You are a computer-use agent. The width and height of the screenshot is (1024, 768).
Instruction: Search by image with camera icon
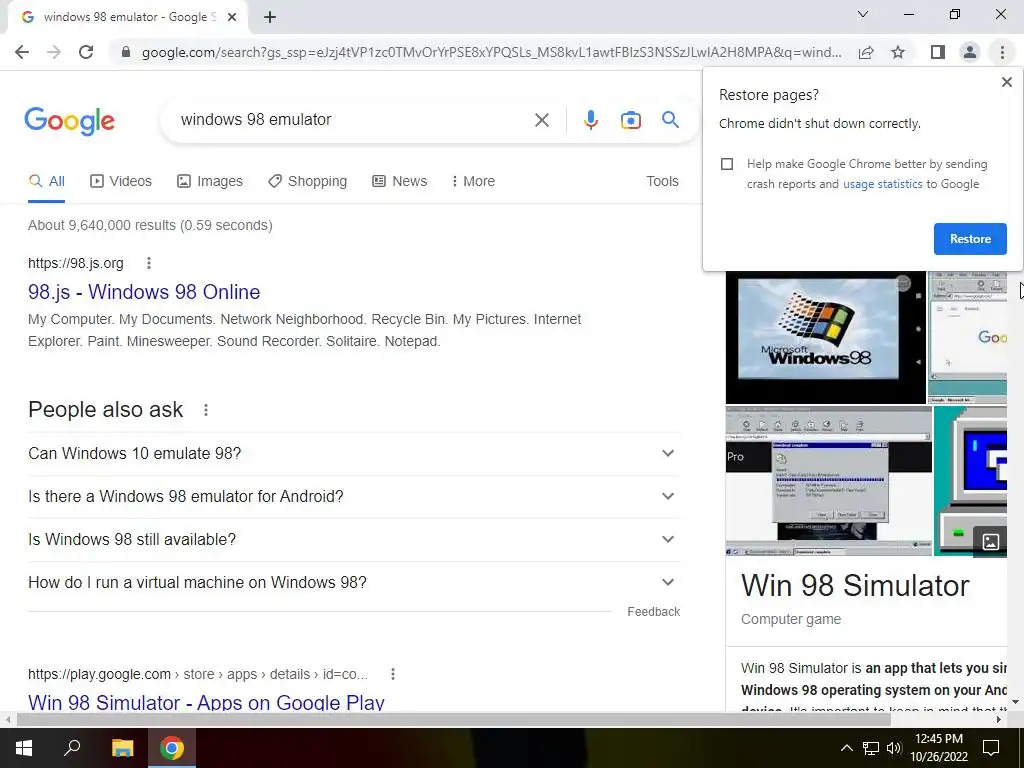[x=630, y=120]
